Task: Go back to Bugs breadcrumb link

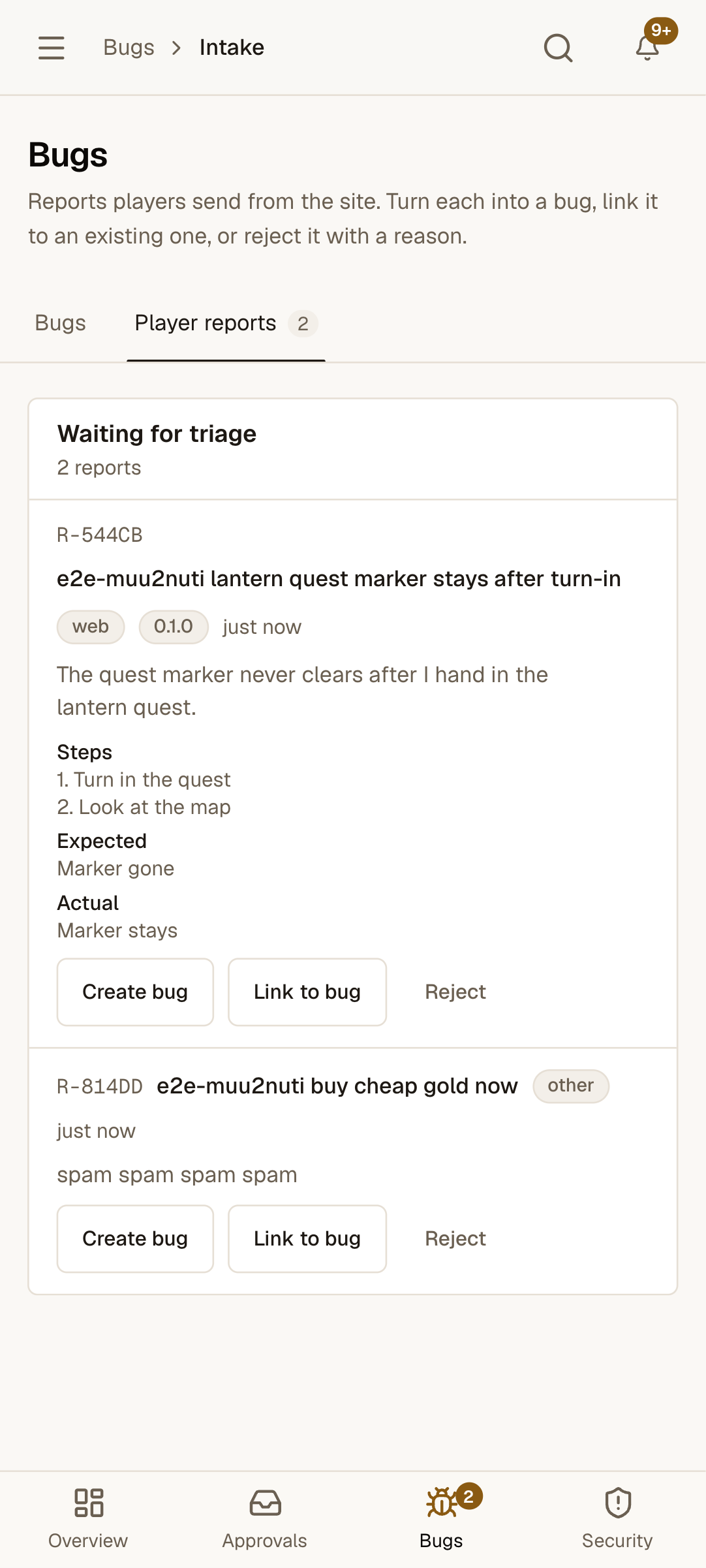Action: click(129, 48)
